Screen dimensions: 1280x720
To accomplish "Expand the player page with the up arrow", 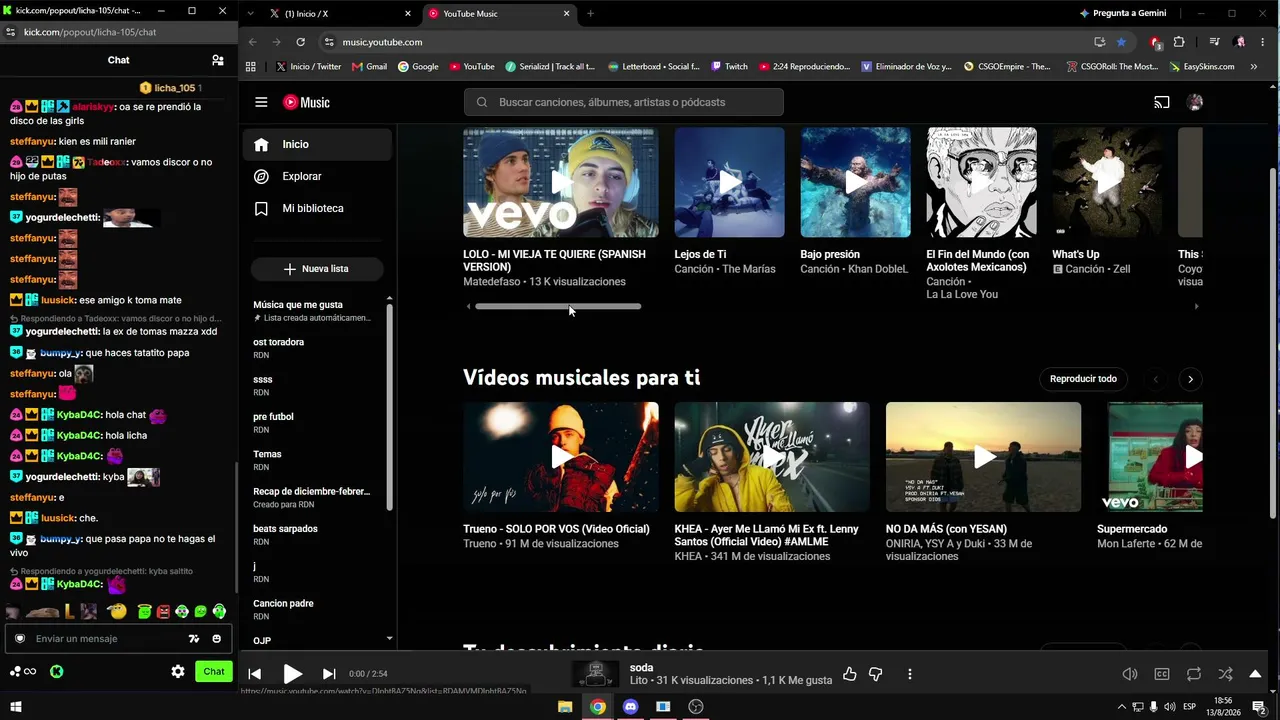I will 1255,674.
